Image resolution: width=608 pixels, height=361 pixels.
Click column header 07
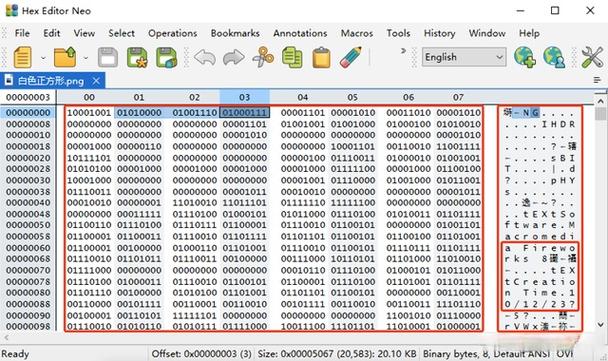[x=458, y=97]
